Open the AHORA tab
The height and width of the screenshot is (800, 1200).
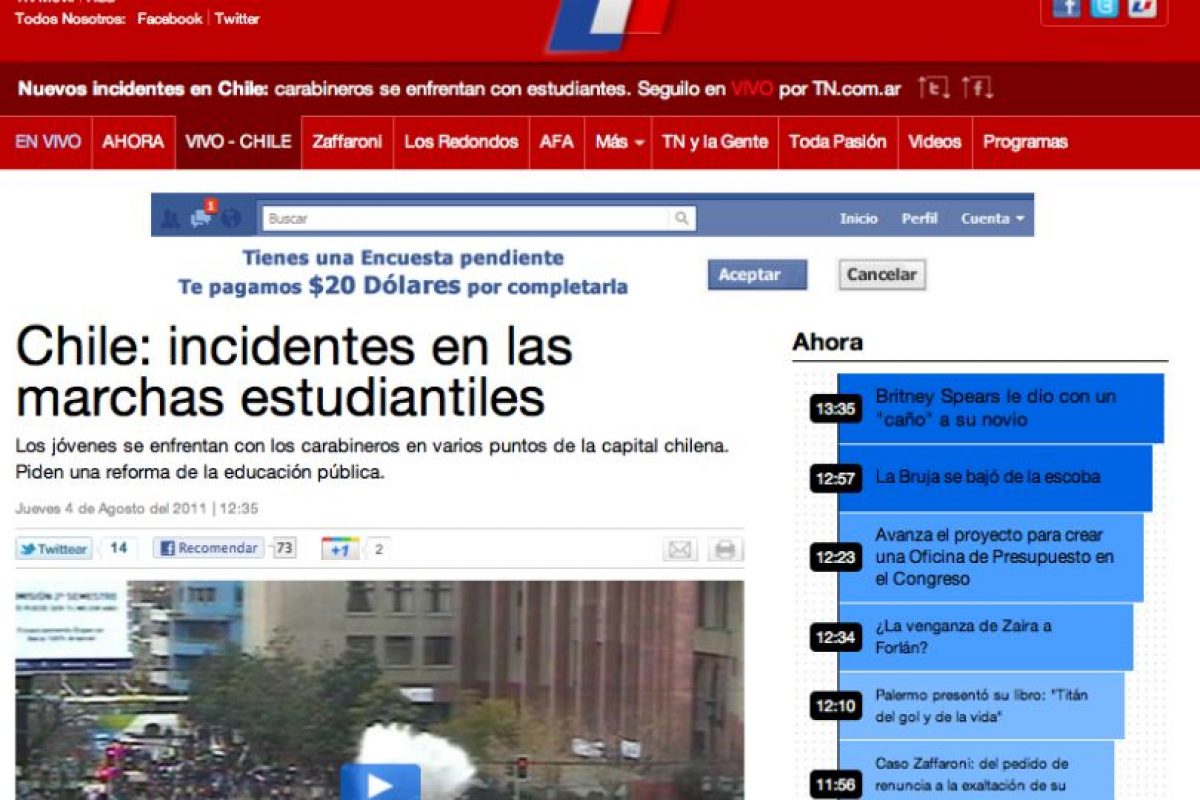(133, 142)
